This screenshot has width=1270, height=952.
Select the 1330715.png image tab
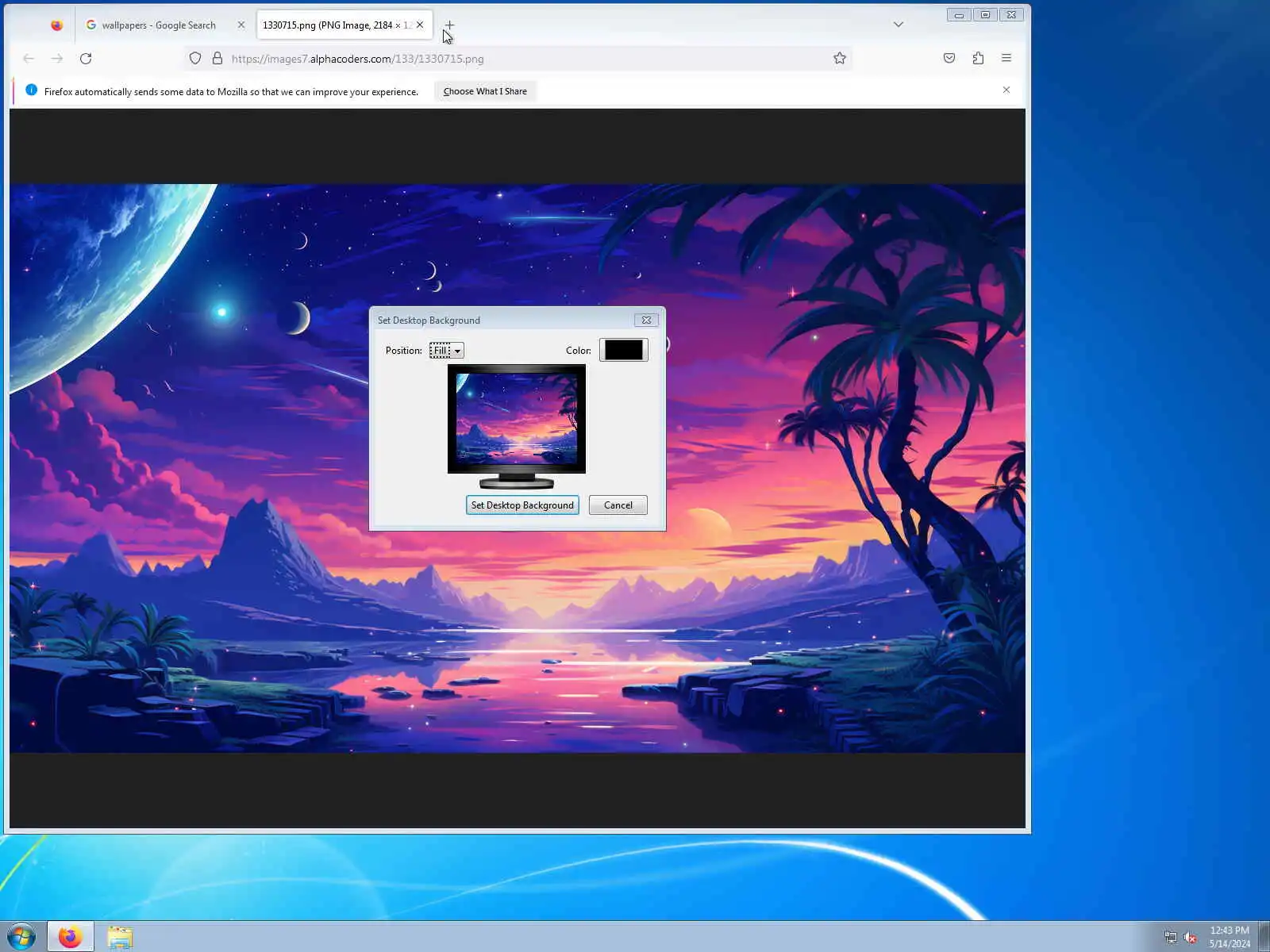(x=344, y=25)
